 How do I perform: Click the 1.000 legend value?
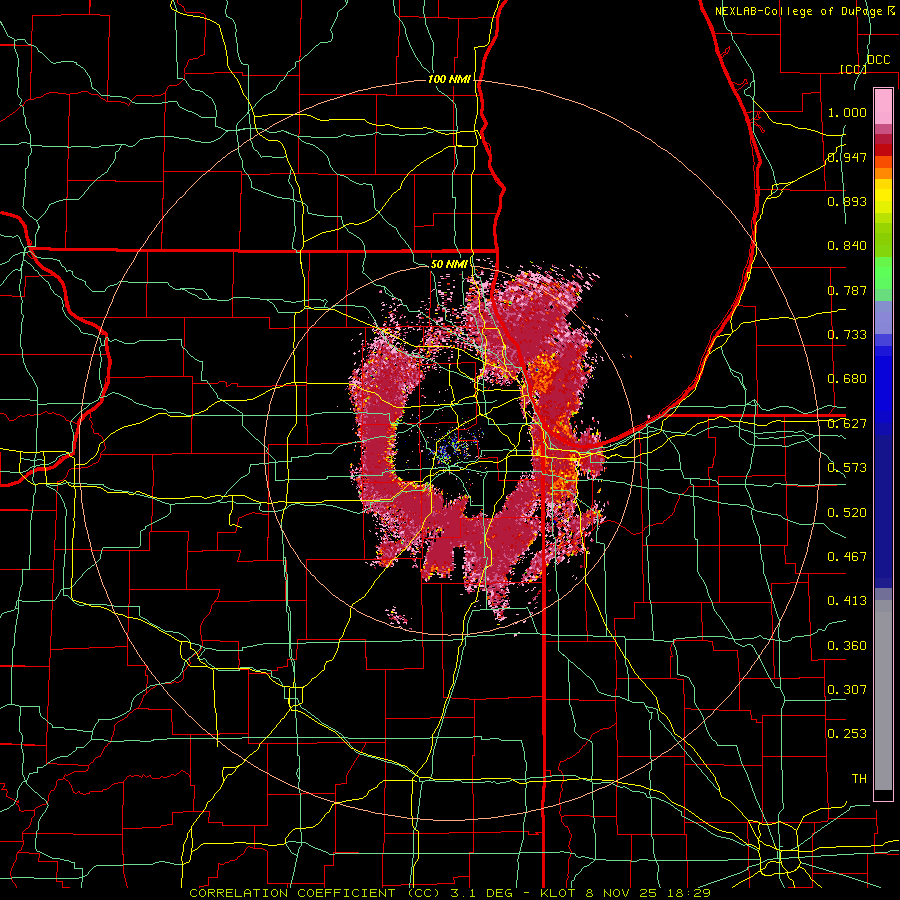pos(847,112)
